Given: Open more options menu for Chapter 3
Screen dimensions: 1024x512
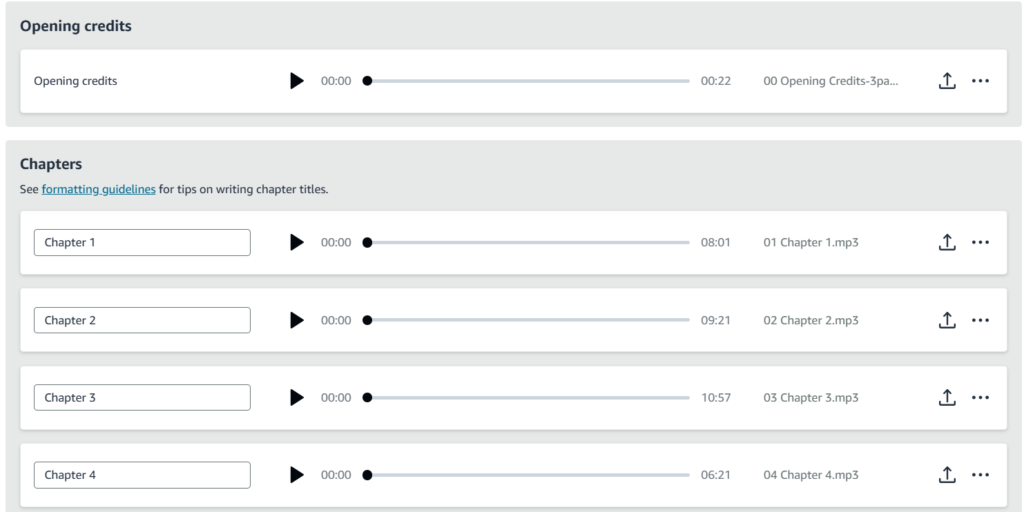Looking at the screenshot, I should click(980, 398).
